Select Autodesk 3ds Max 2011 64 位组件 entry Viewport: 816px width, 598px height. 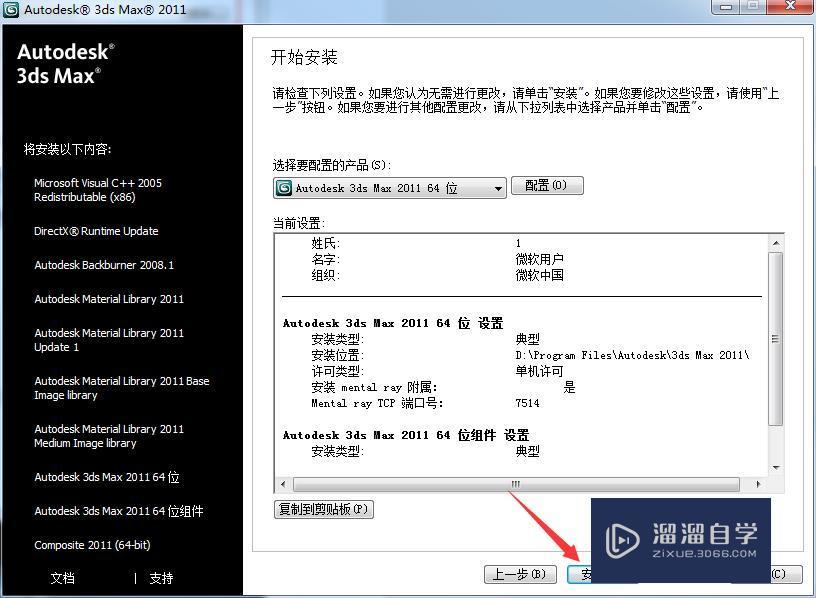(118, 511)
